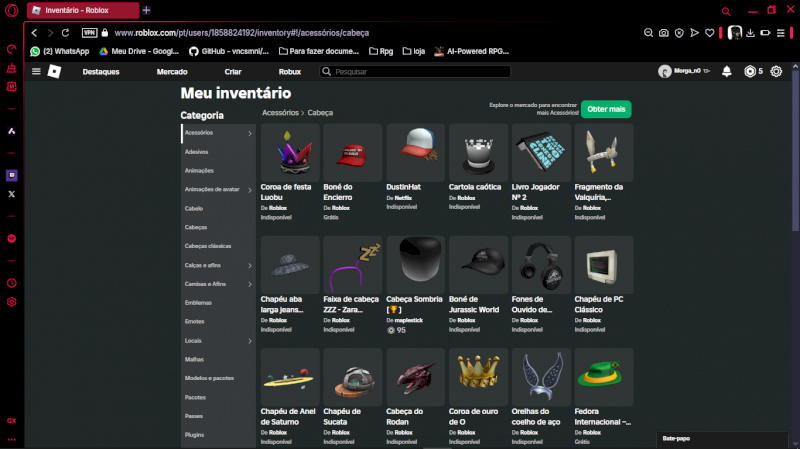Click the Boné do Encierro title

(338, 192)
